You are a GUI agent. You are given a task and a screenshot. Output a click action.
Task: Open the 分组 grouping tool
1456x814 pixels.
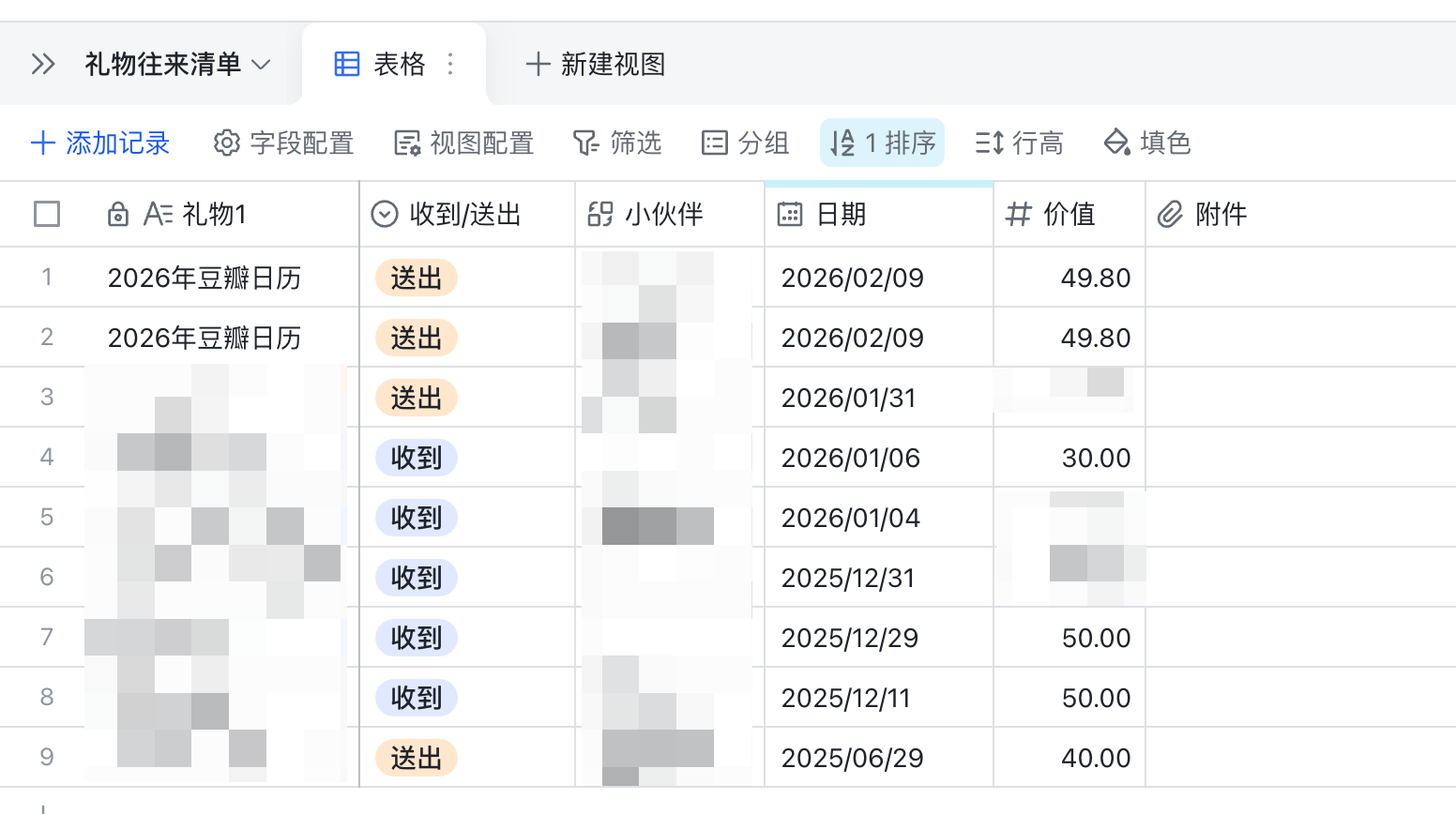coord(746,143)
